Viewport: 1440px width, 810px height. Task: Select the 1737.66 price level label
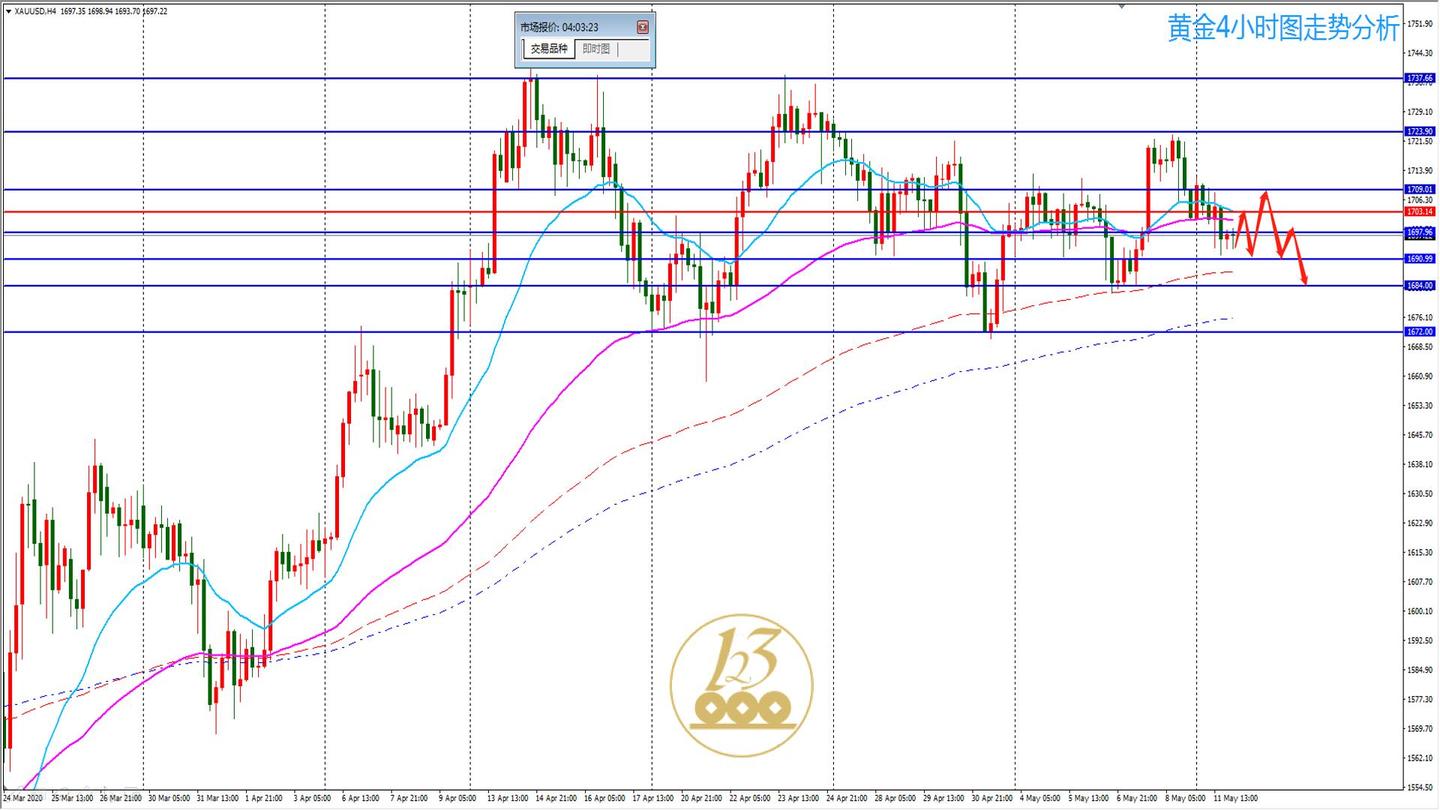(x=1420, y=77)
